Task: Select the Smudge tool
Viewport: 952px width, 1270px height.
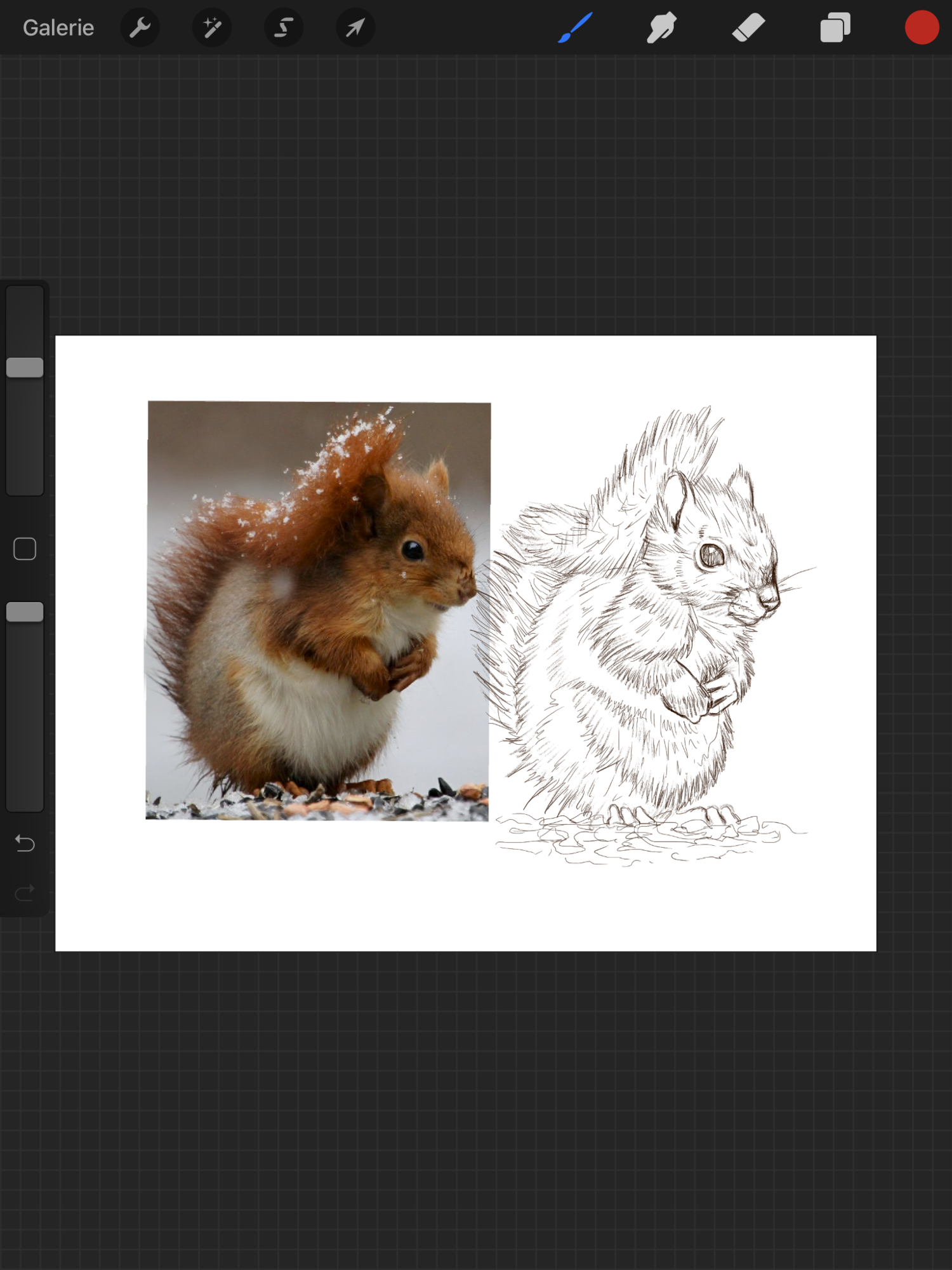Action: coord(661,28)
